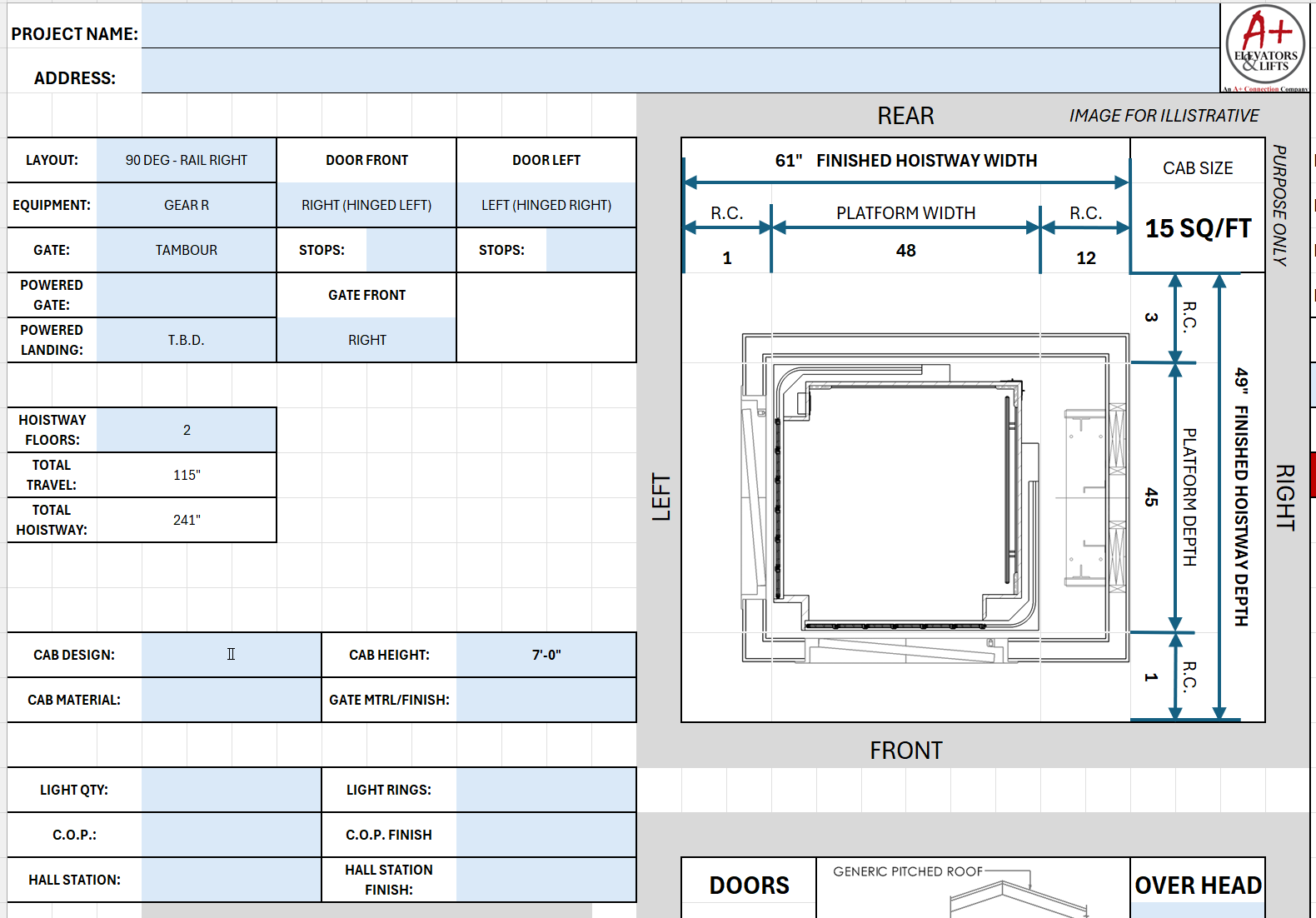This screenshot has width=1316, height=918.
Task: Select the Door Front value RIGHT (HINGED LEFT)
Action: 366,205
